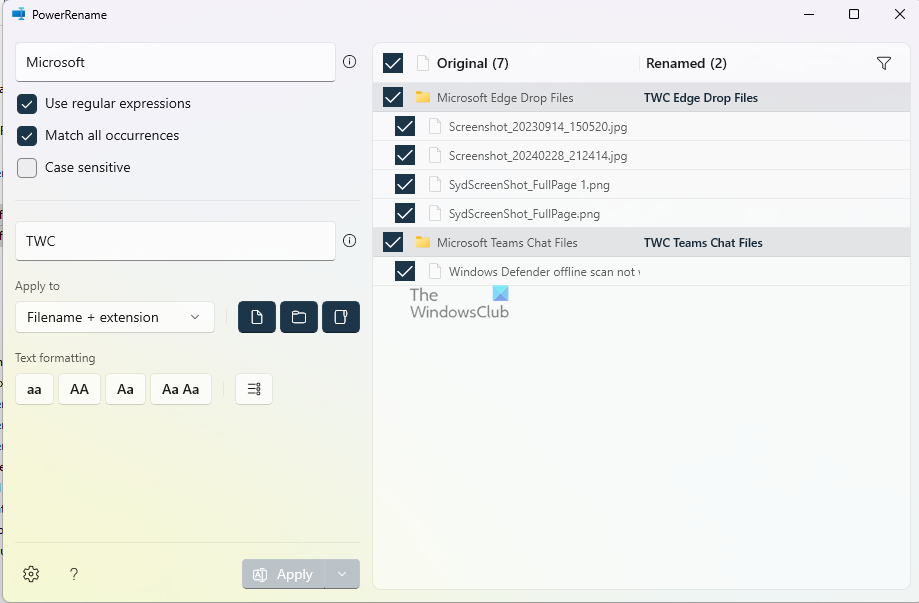This screenshot has width=919, height=603.
Task: Click the info icon beside search field
Action: click(x=349, y=62)
